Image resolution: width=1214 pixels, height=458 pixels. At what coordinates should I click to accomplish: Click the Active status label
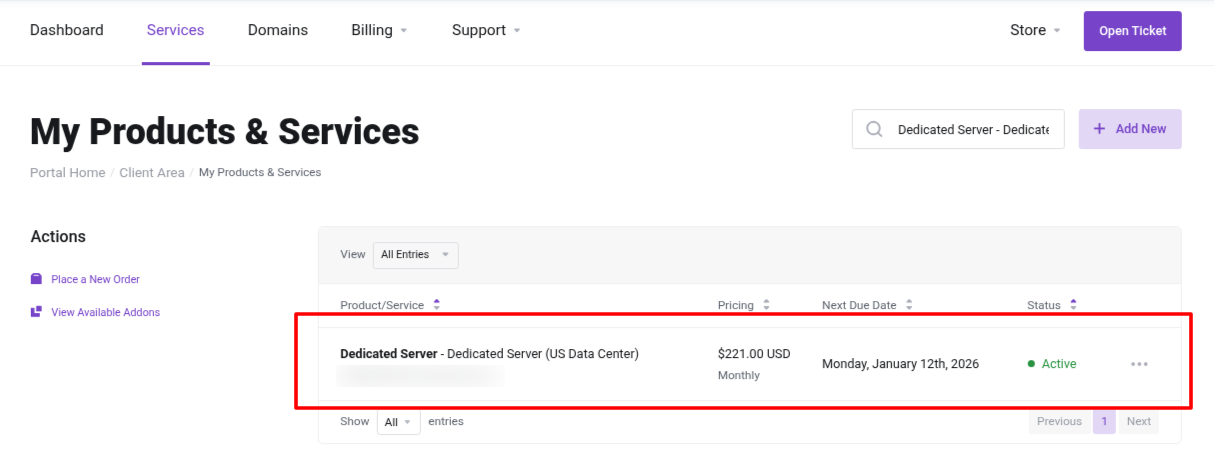tap(1059, 364)
